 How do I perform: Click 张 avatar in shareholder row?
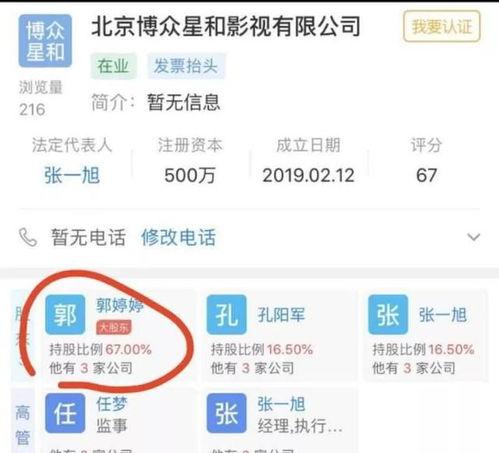point(388,314)
